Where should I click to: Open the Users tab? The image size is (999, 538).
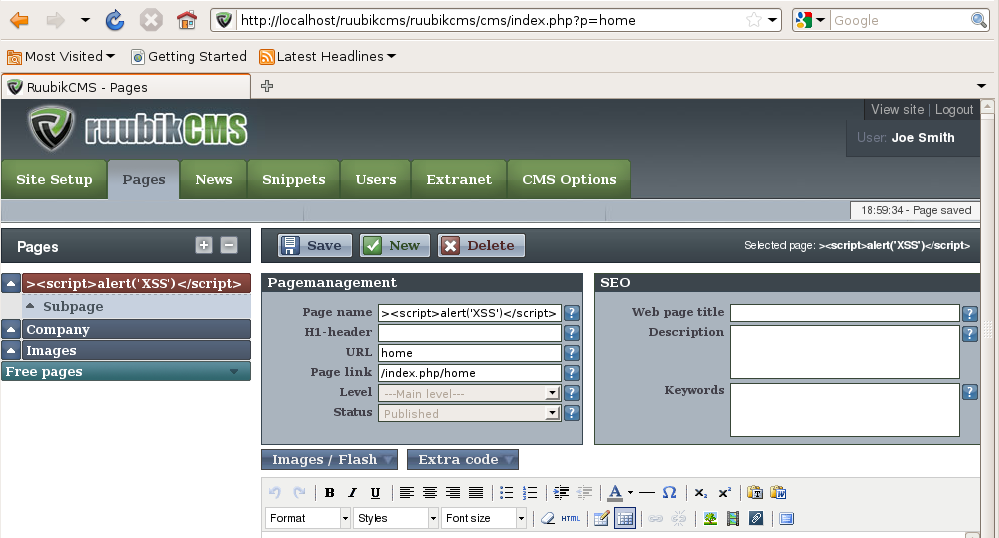pyautogui.click(x=376, y=180)
